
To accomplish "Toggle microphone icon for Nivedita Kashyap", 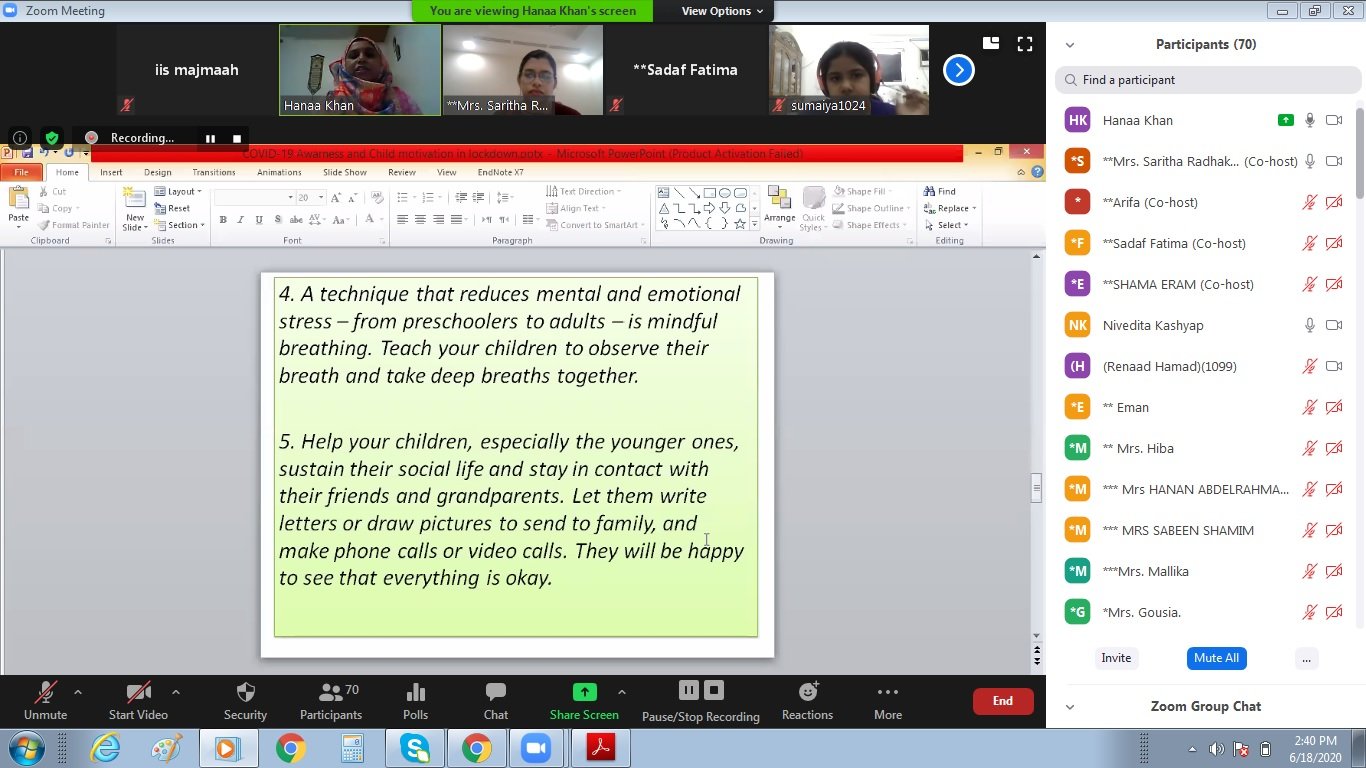I will coord(1310,325).
